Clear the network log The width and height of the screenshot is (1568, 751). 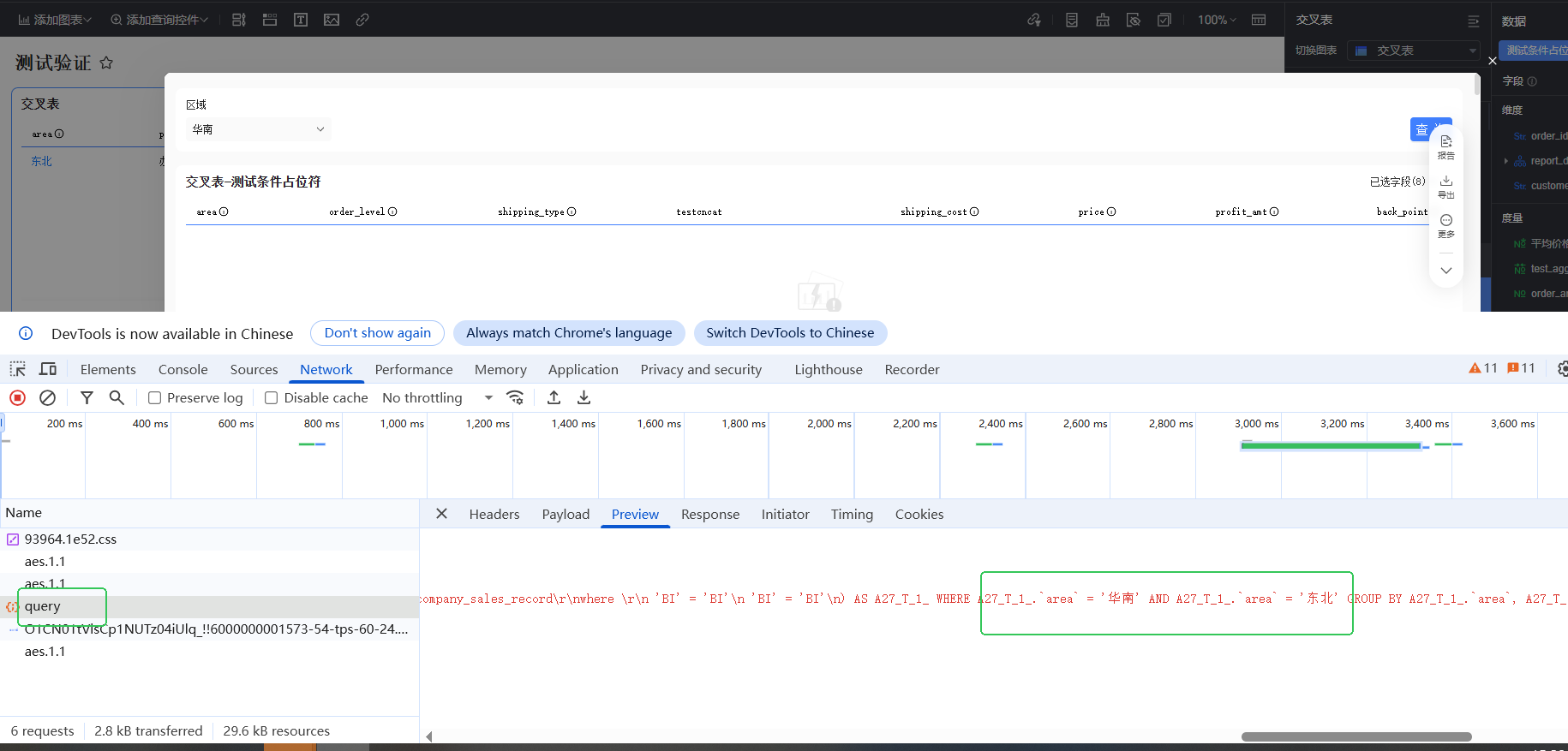(48, 397)
